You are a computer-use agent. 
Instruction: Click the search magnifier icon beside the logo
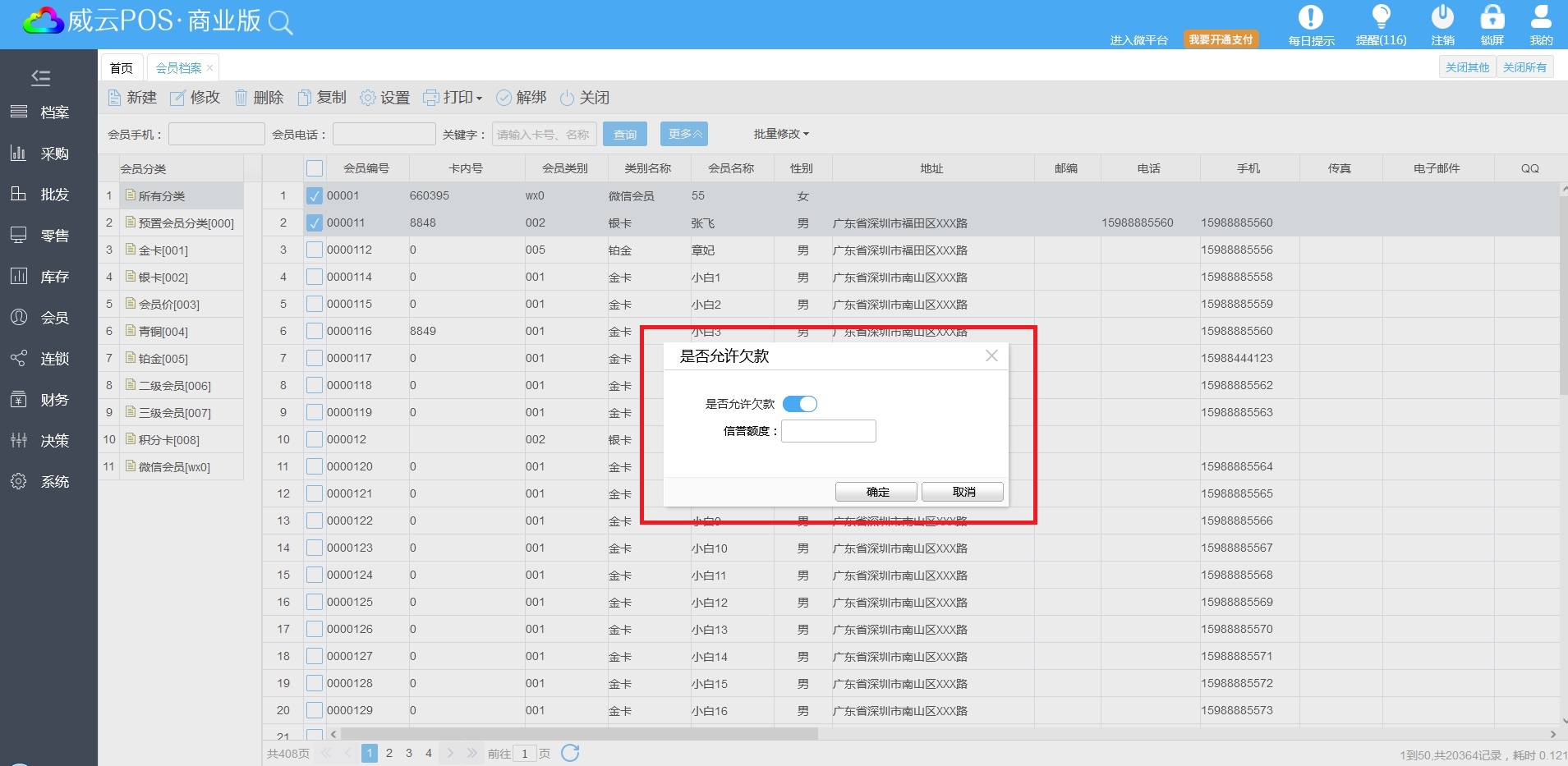tap(280, 23)
